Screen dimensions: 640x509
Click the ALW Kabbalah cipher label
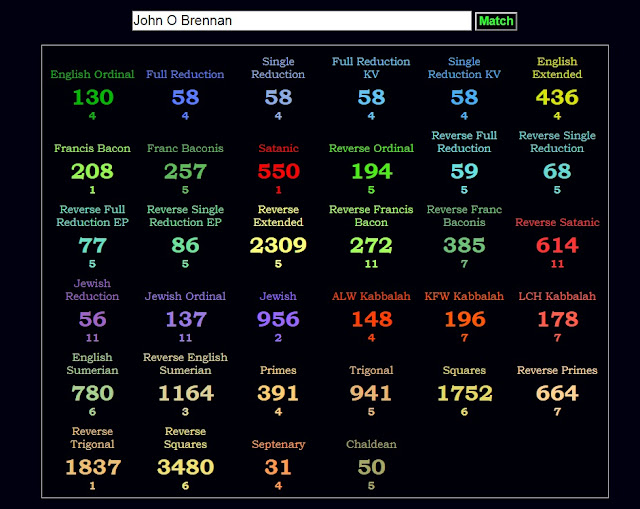pos(371,296)
